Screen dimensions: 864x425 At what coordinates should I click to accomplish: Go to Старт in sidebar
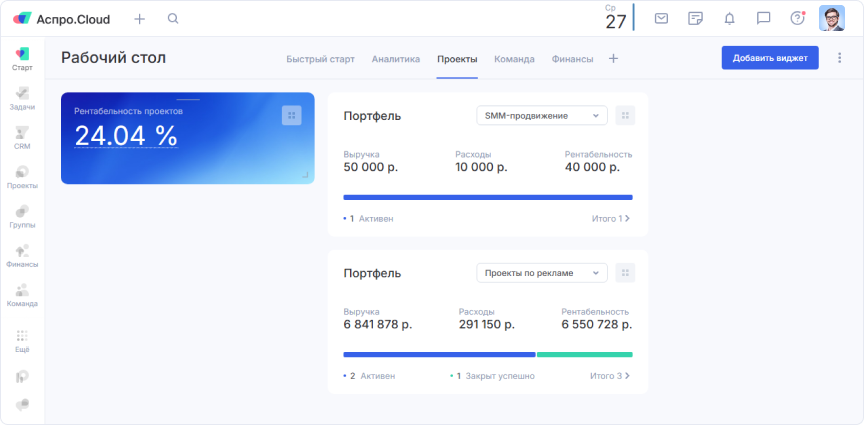point(23,60)
